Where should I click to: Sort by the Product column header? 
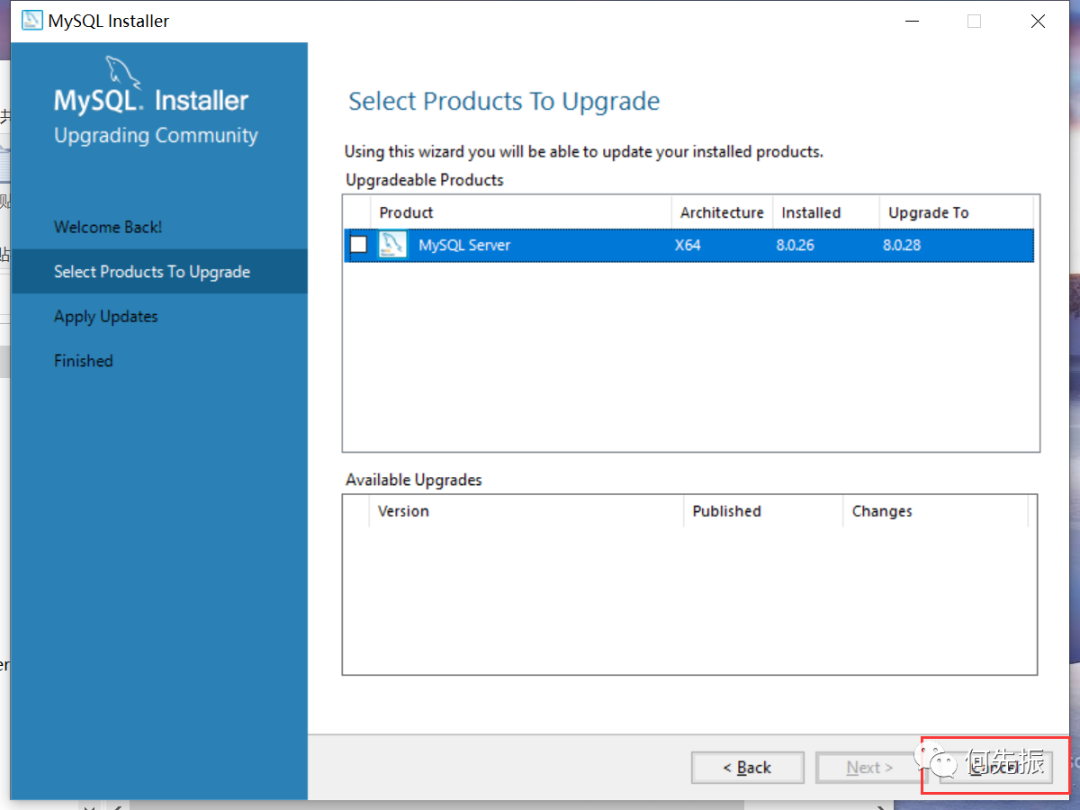pyautogui.click(x=521, y=212)
